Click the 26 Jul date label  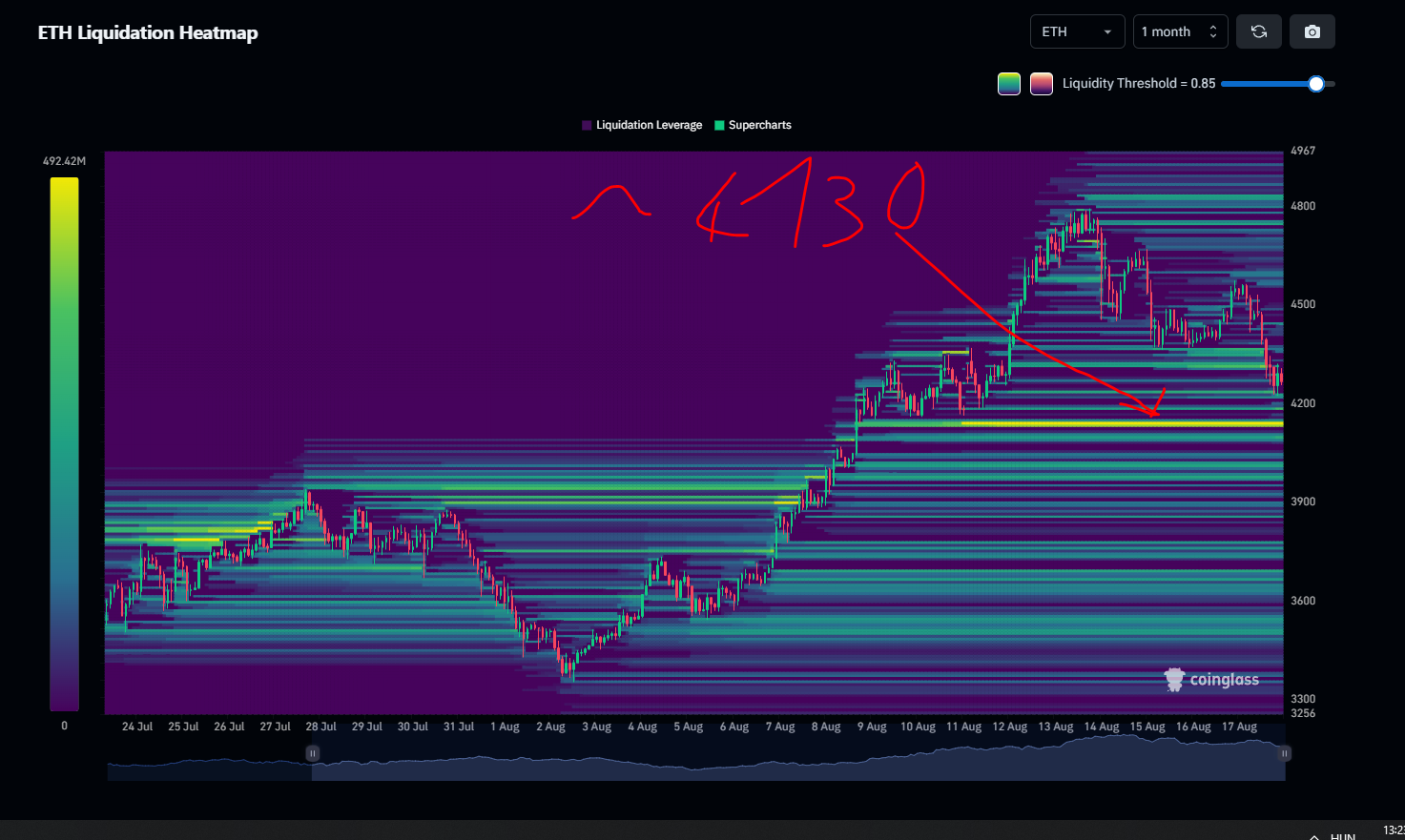229,727
